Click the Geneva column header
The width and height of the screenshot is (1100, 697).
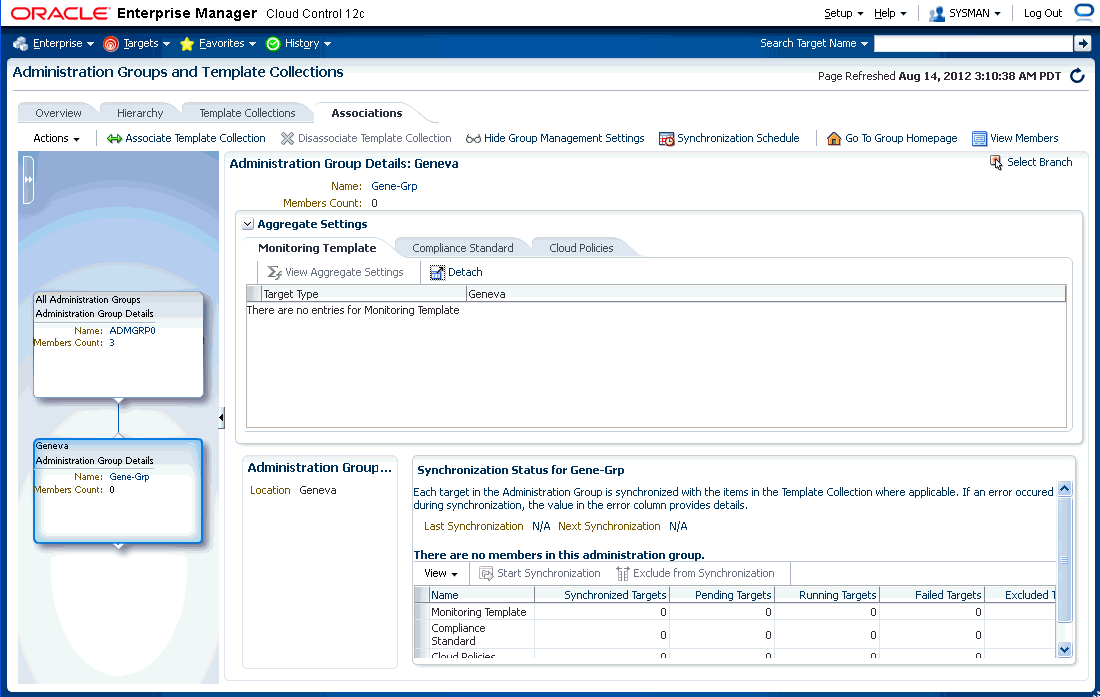point(766,294)
